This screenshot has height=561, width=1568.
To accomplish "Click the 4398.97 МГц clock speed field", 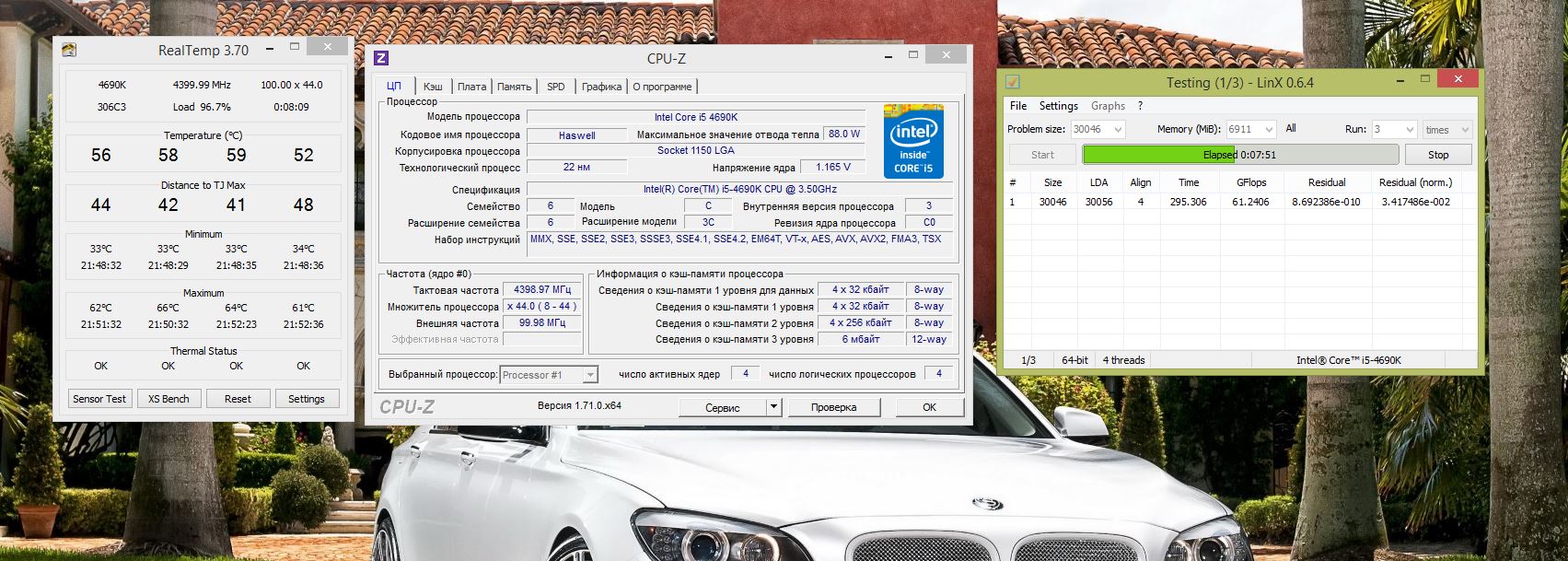I will pyautogui.click(x=542, y=289).
